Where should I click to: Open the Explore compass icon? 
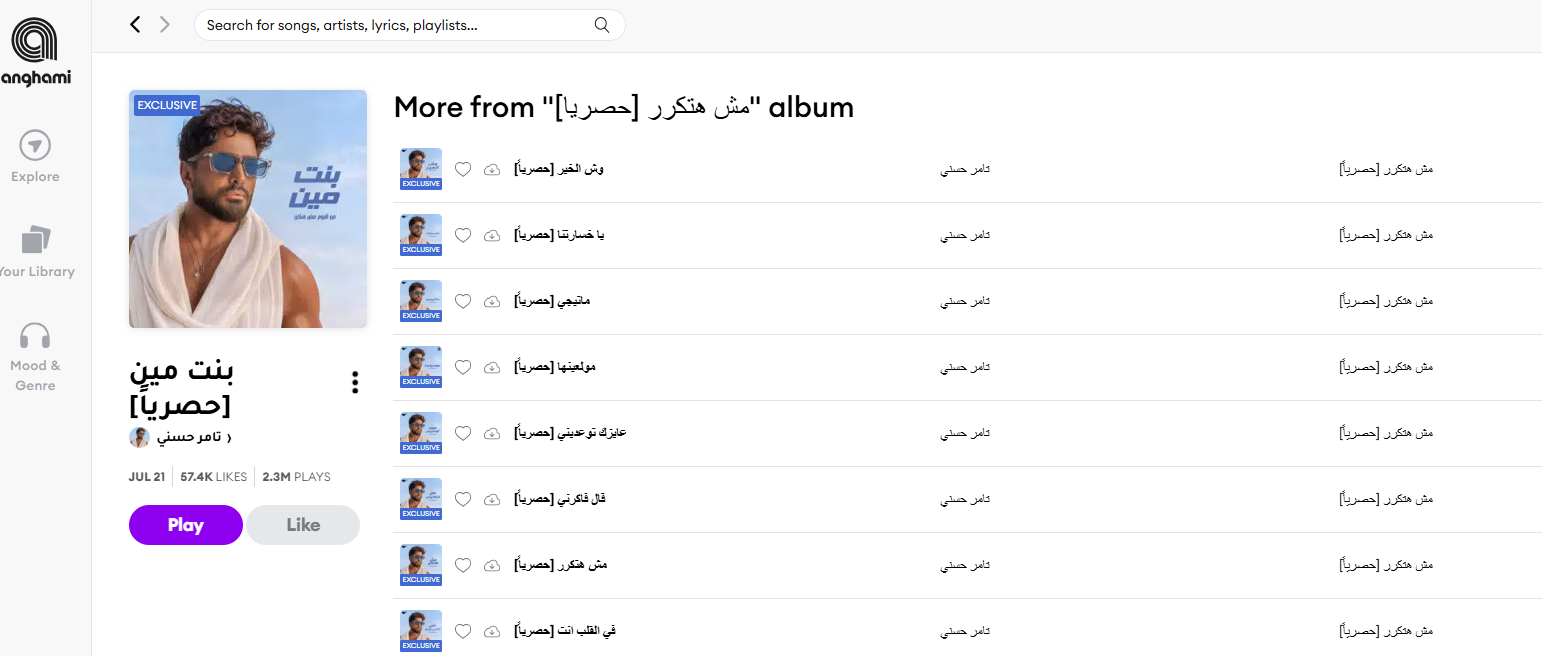pyautogui.click(x=35, y=146)
